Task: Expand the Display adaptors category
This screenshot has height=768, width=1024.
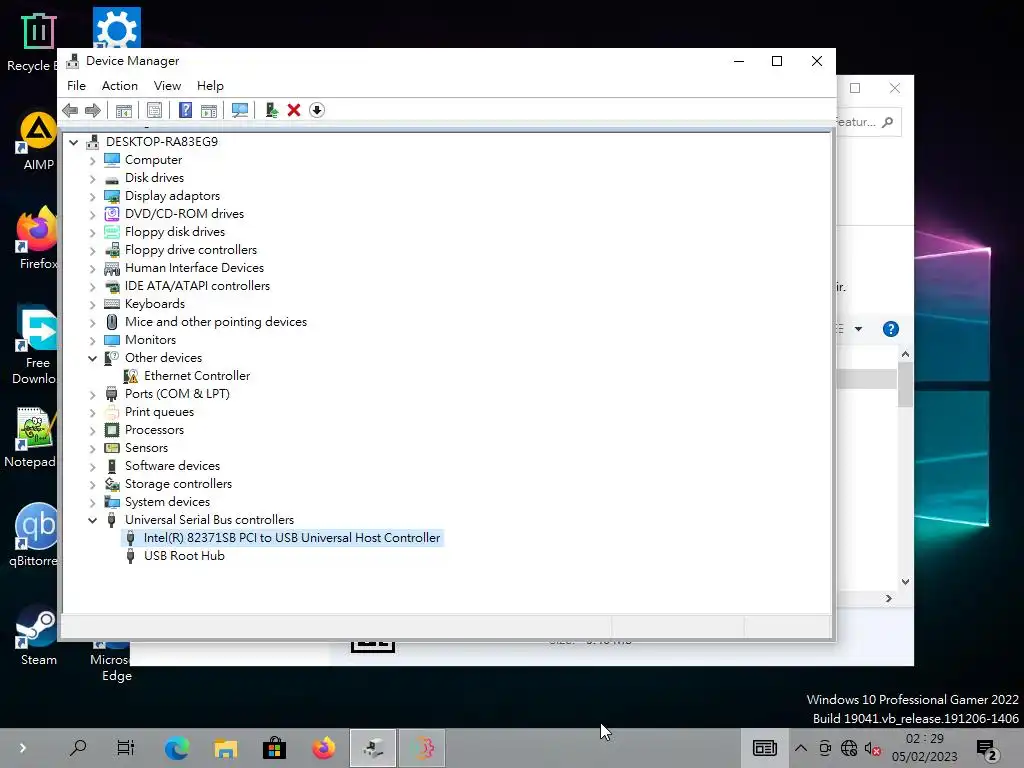Action: 92,196
